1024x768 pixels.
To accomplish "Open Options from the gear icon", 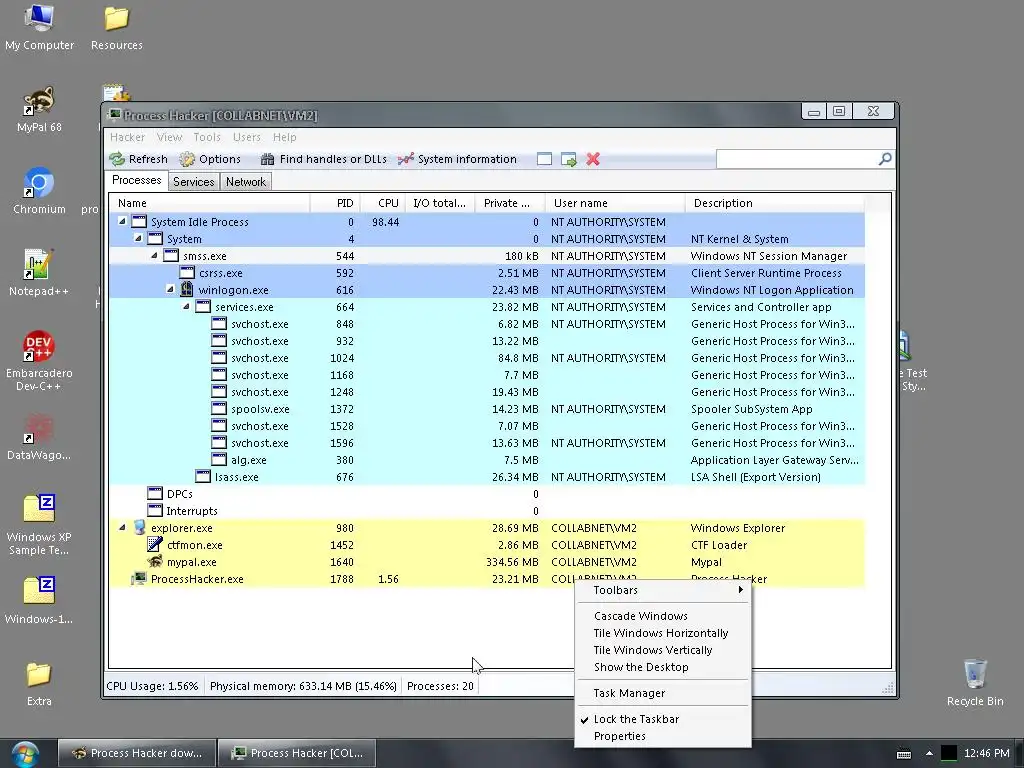I will [x=187, y=159].
